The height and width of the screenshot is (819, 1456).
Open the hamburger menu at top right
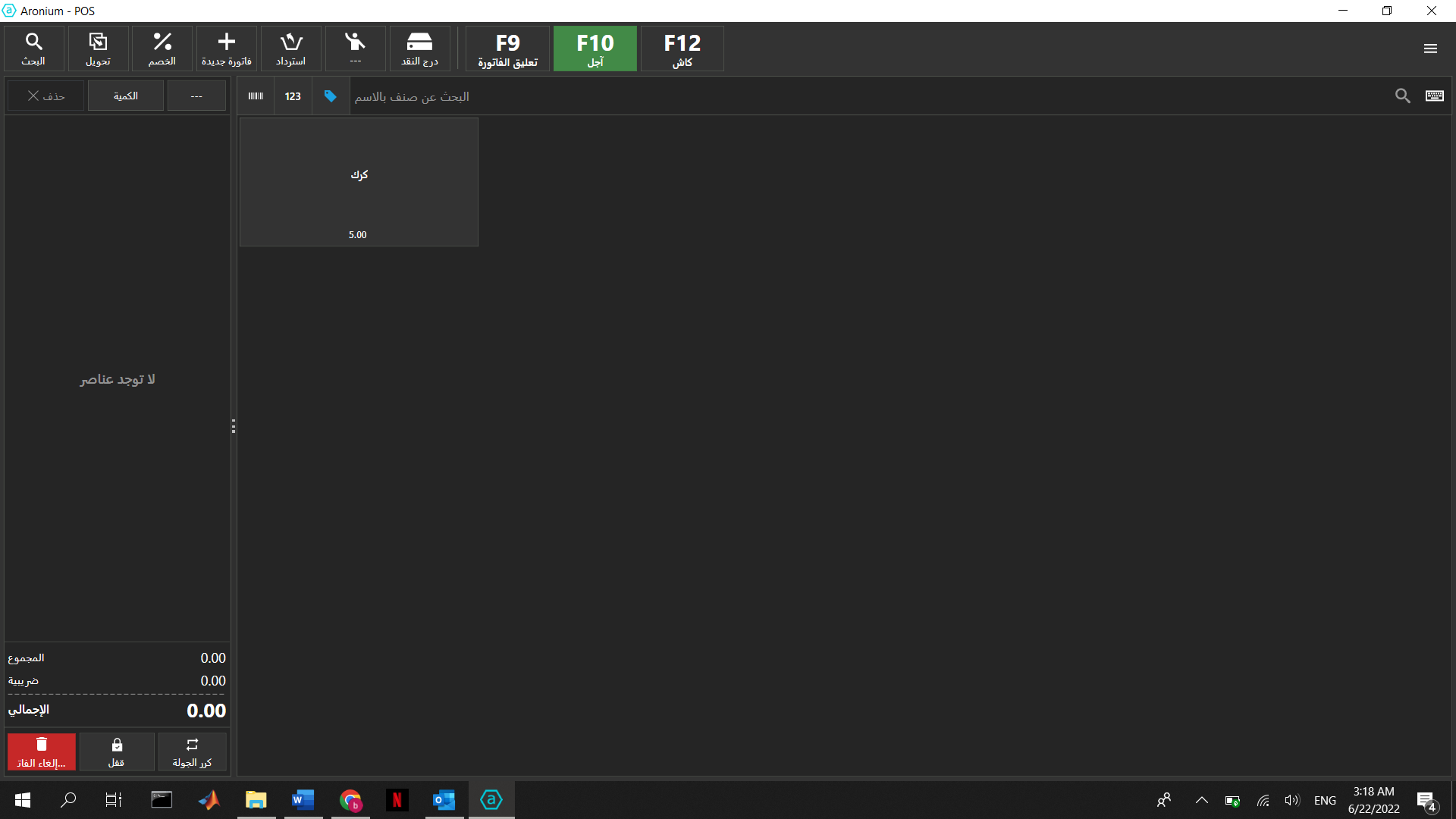coord(1430,49)
